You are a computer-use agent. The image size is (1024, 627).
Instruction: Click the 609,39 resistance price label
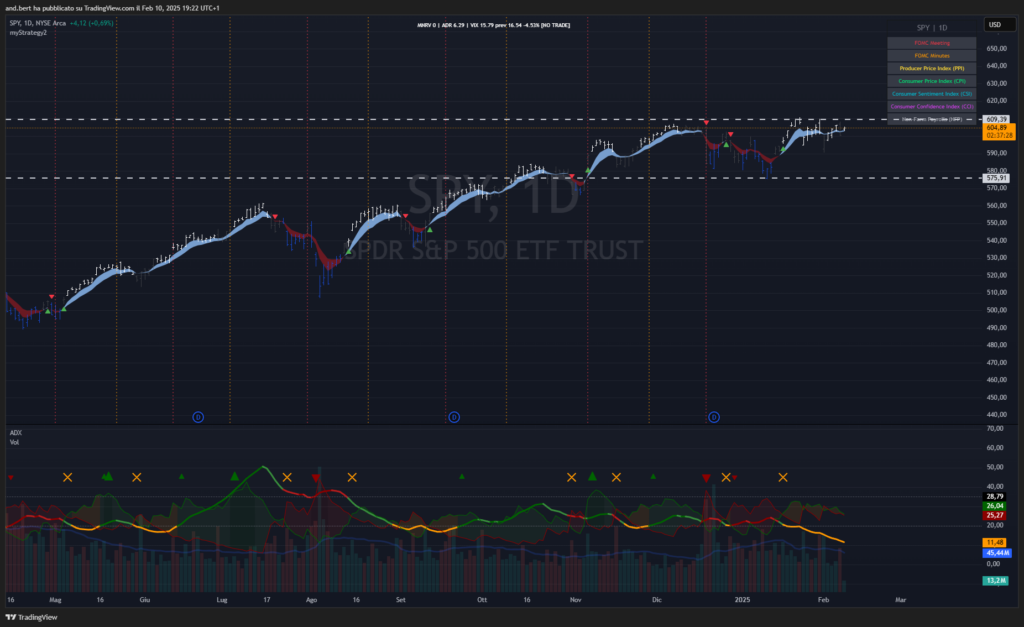tap(996, 119)
